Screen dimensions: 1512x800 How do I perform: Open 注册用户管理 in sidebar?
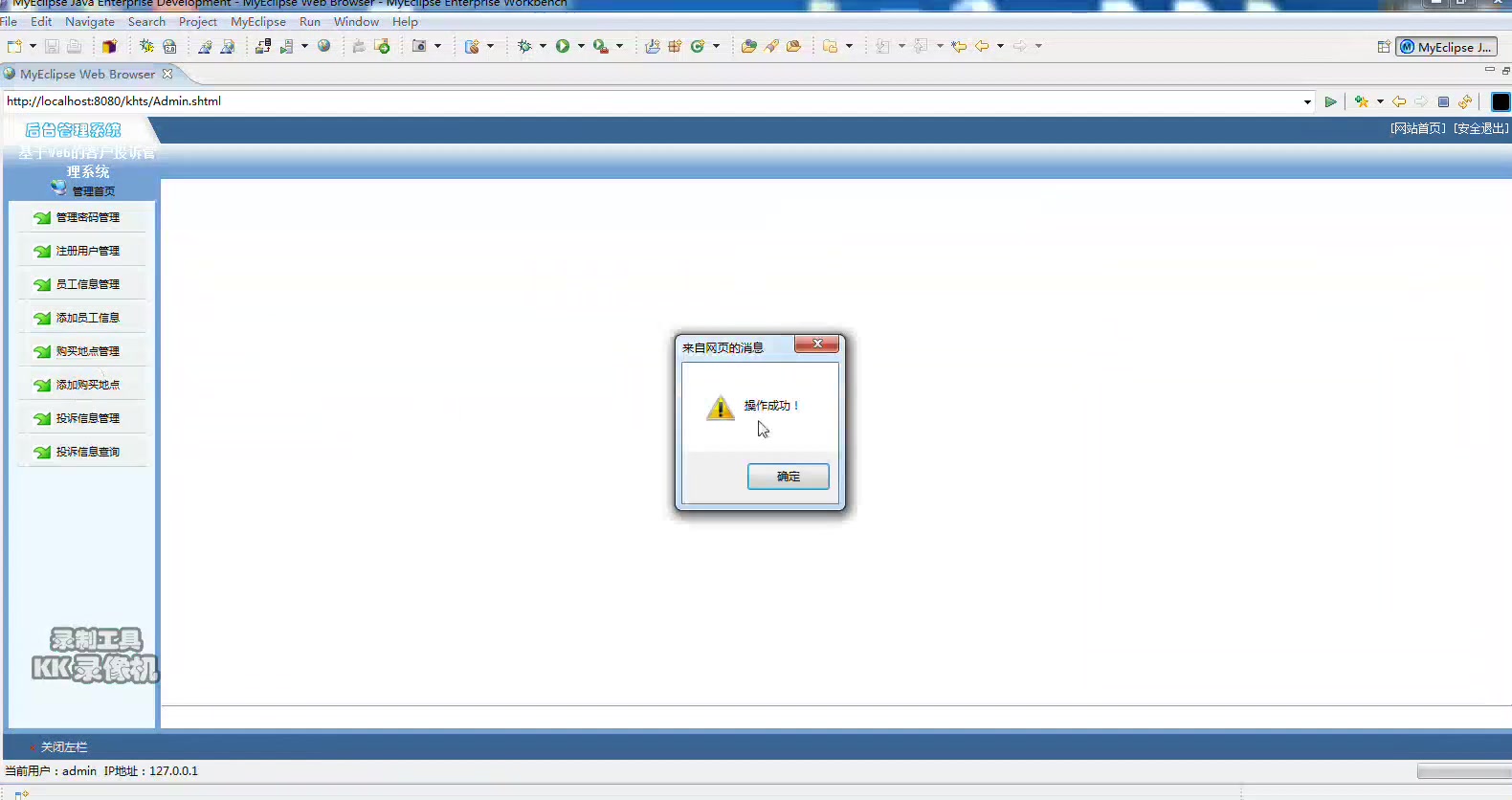(87, 251)
